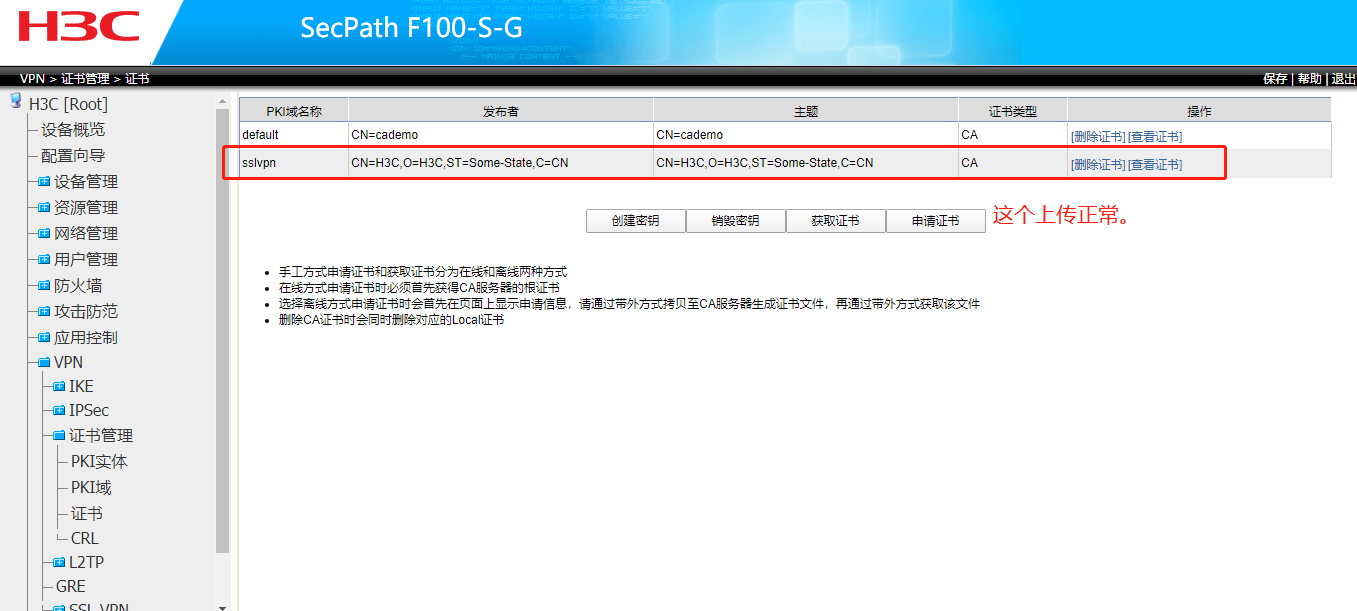Click the 主题 column header
This screenshot has width=1357, height=611.
tap(806, 111)
